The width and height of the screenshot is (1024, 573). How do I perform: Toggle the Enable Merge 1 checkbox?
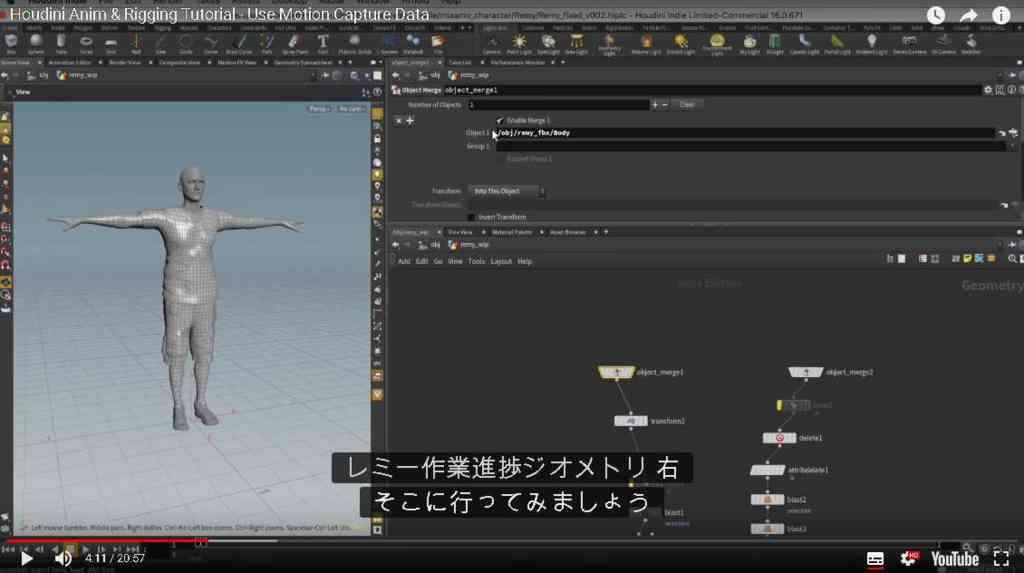(x=500, y=120)
